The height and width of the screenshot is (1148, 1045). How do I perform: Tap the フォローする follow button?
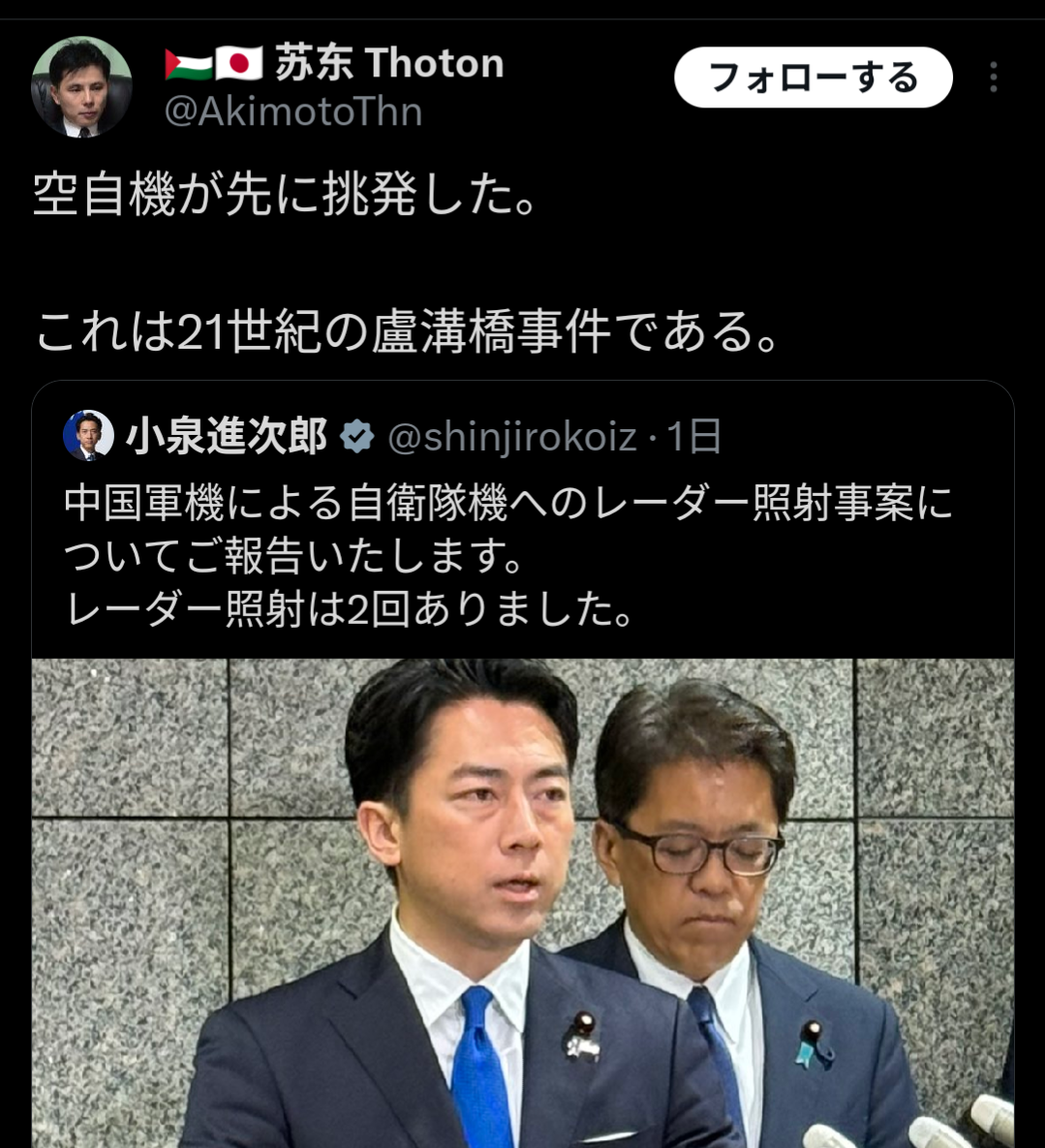[813, 78]
